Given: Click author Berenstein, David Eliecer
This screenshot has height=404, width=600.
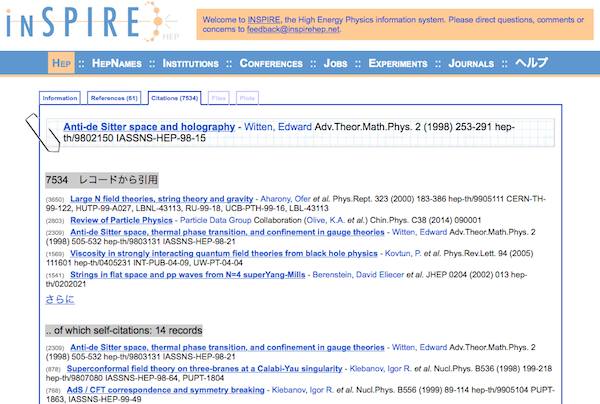Looking at the screenshot, I should point(358,275).
